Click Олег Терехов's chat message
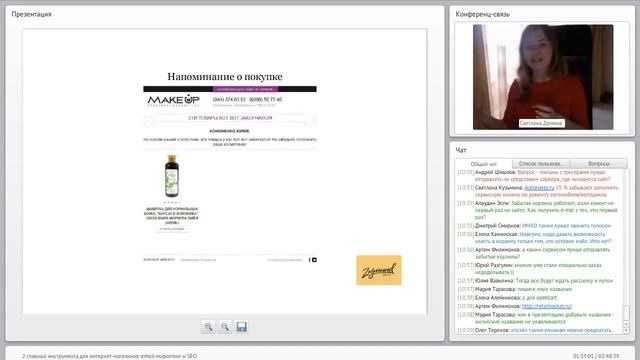The width and height of the screenshot is (640, 360). click(x=536, y=330)
